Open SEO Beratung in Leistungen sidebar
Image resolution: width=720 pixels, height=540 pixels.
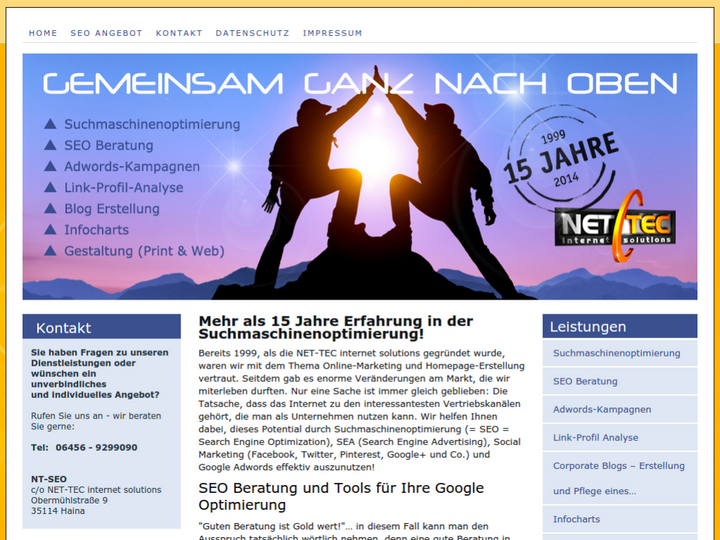pos(585,381)
